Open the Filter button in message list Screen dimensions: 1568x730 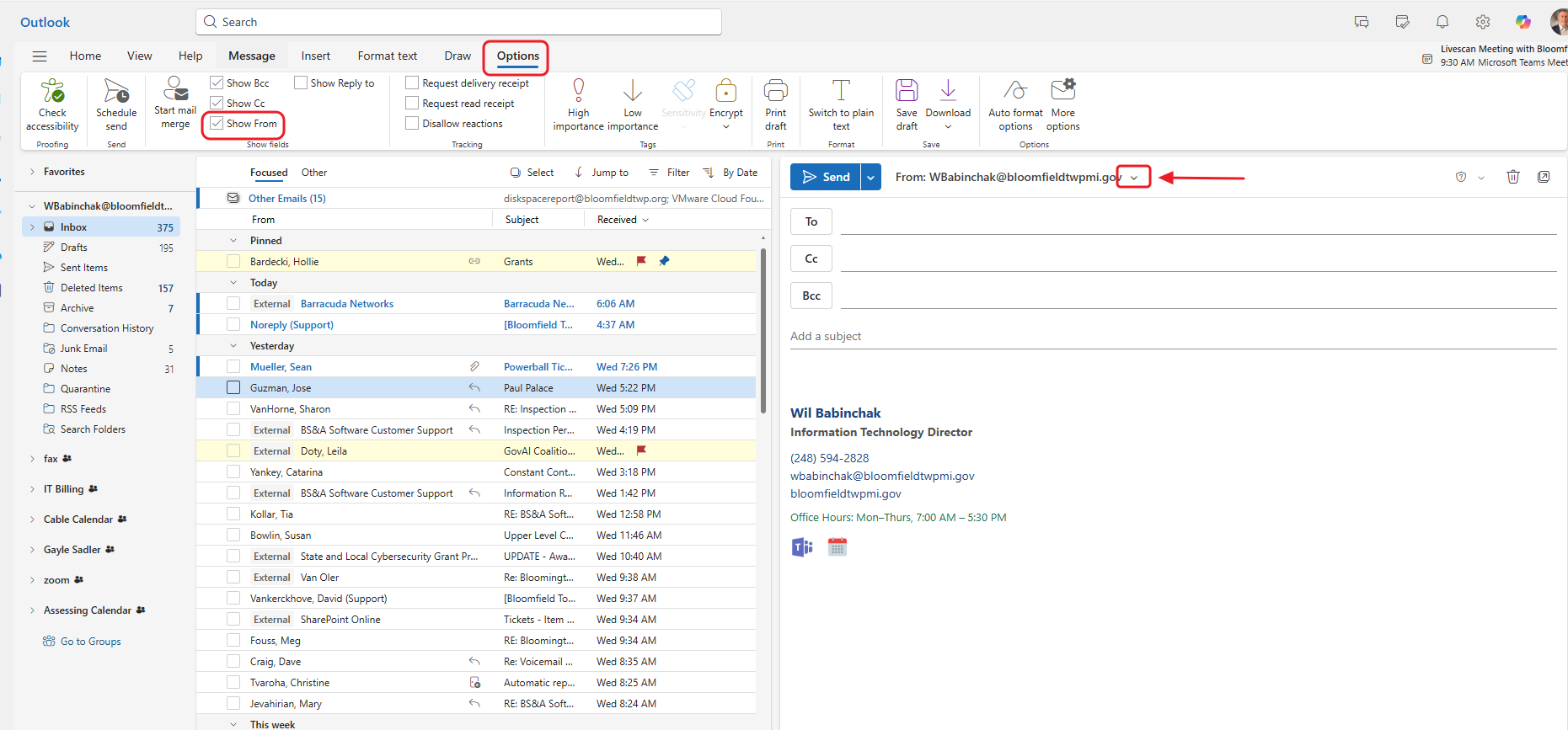click(x=669, y=173)
